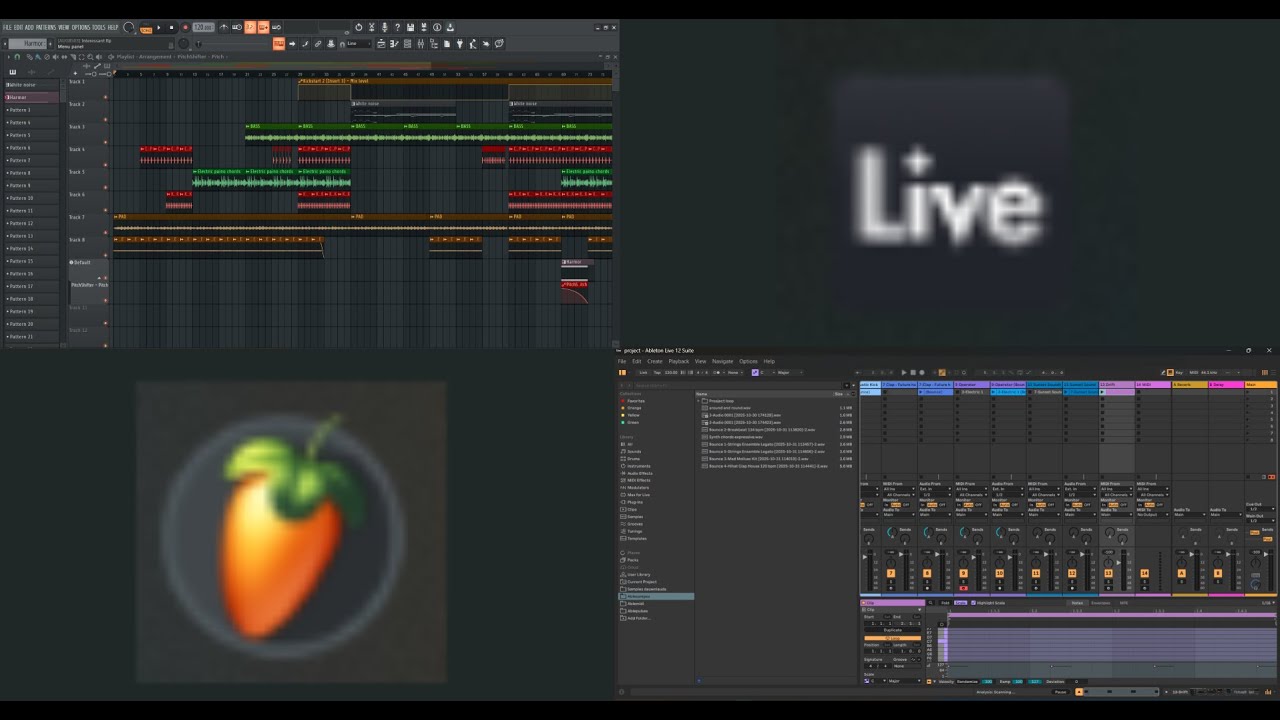This screenshot has width=1280, height=720.
Task: Click FL Studio stamp toolbar icon
Action: click(x=331, y=43)
